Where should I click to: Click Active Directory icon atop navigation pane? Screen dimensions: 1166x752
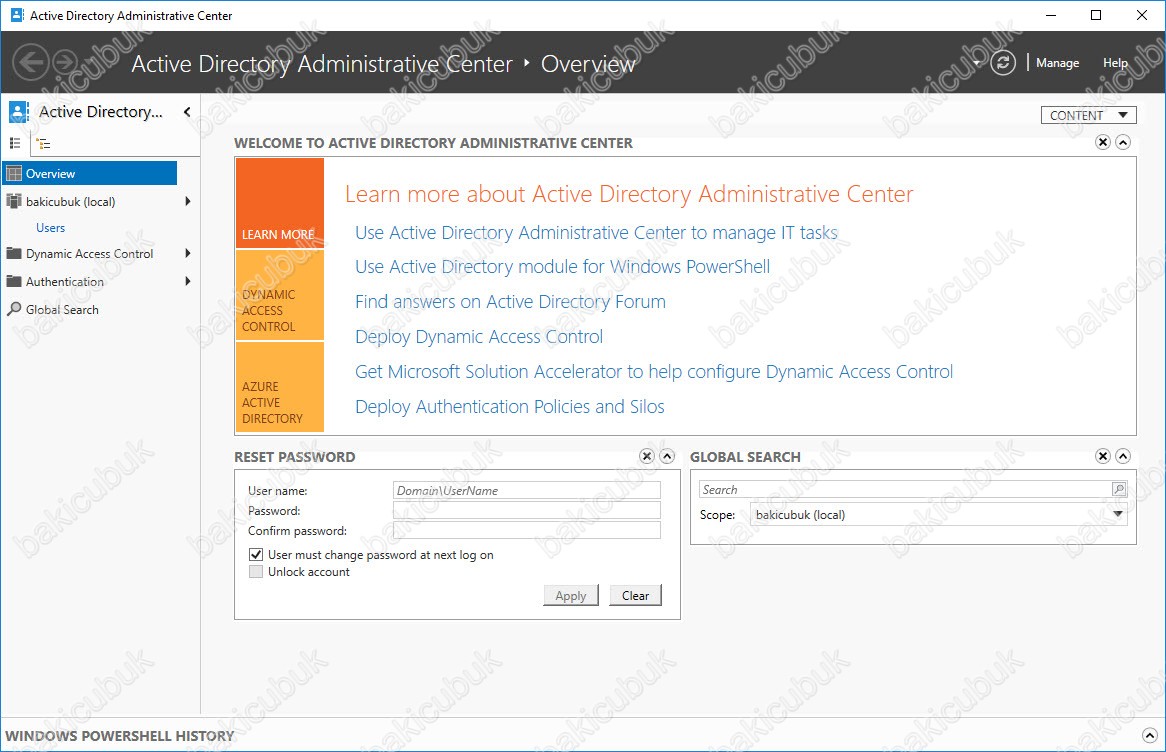click(19, 112)
